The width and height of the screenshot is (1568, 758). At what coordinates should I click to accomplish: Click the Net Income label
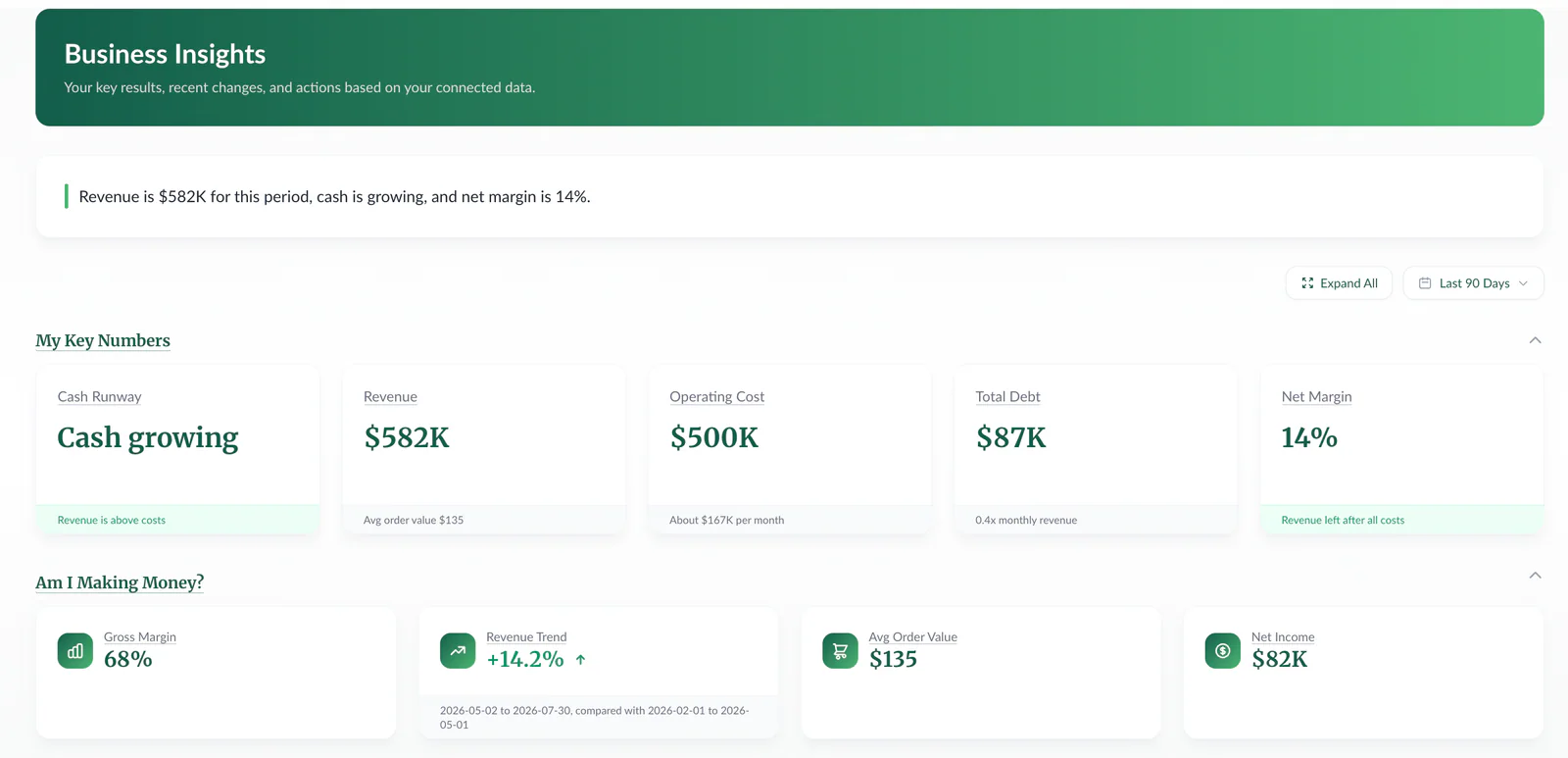[1283, 636]
